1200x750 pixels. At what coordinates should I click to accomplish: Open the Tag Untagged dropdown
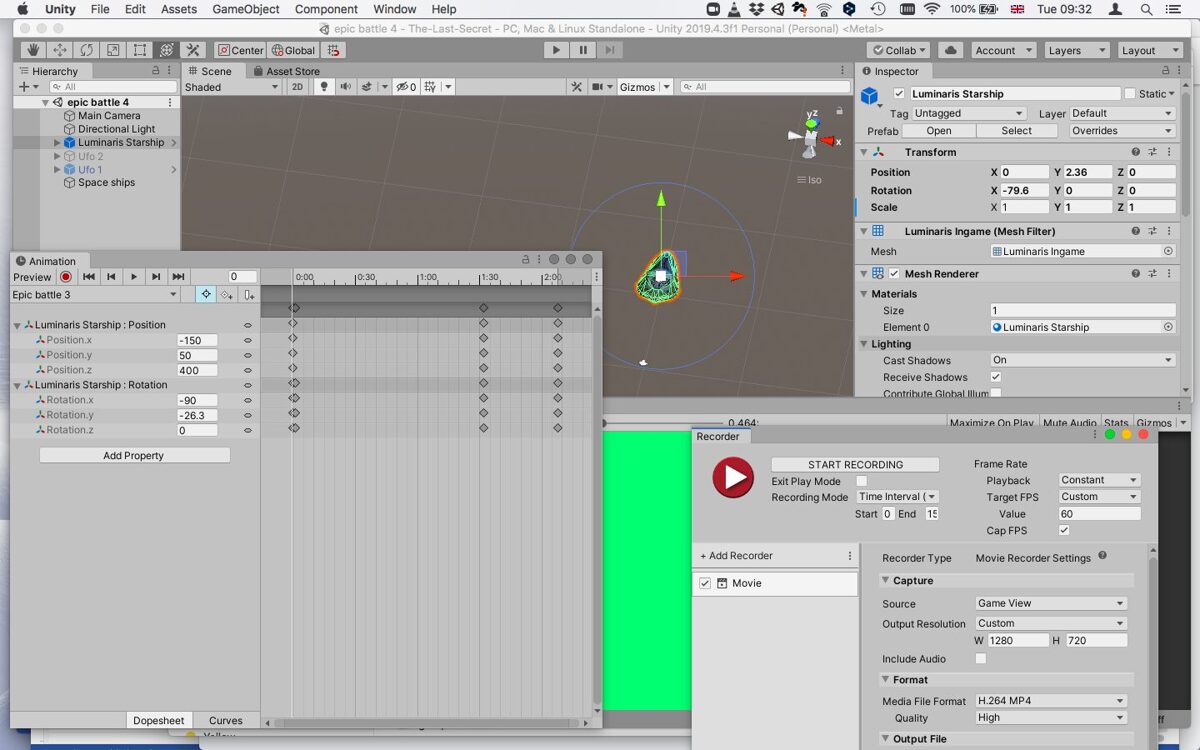click(969, 114)
